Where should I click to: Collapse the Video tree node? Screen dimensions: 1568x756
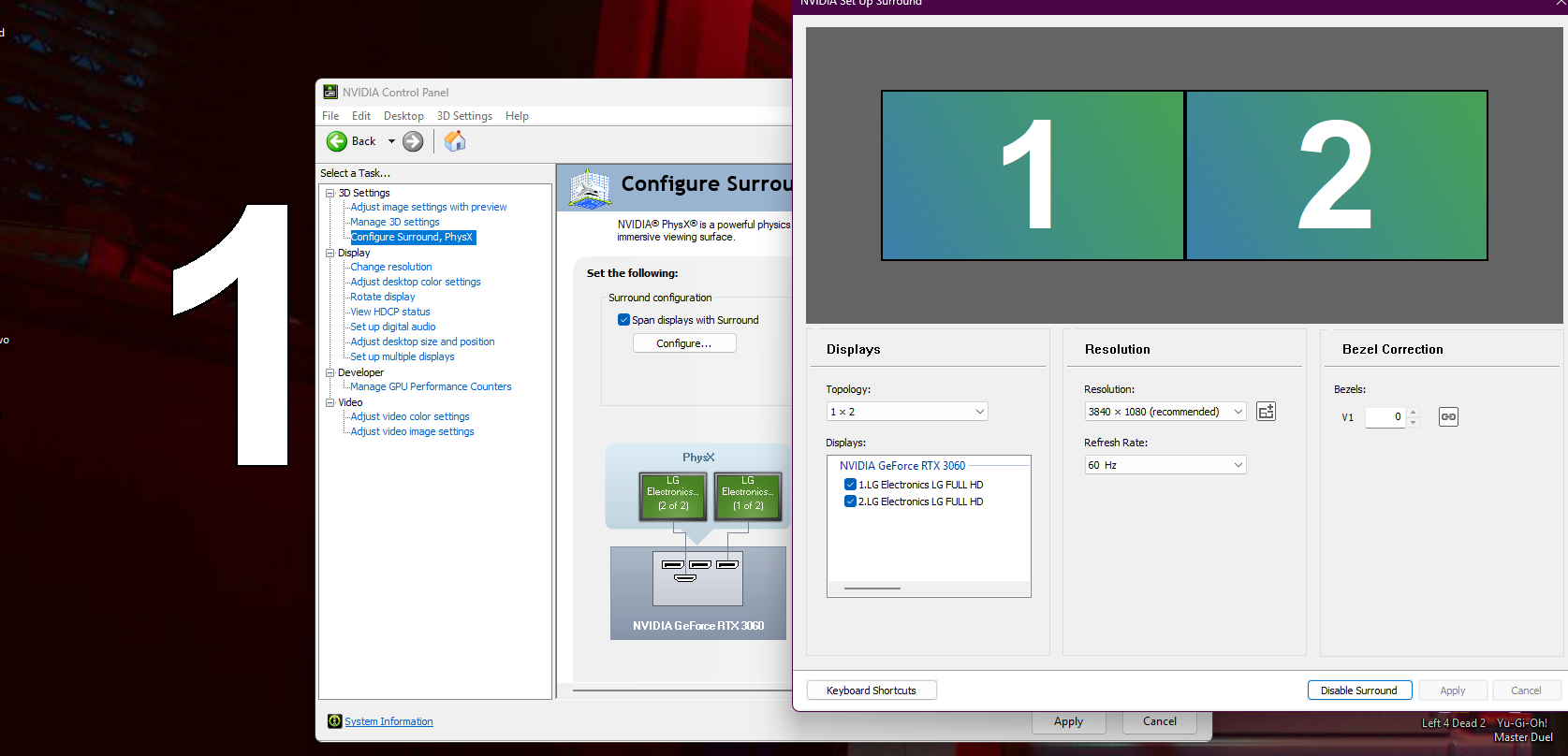(330, 402)
